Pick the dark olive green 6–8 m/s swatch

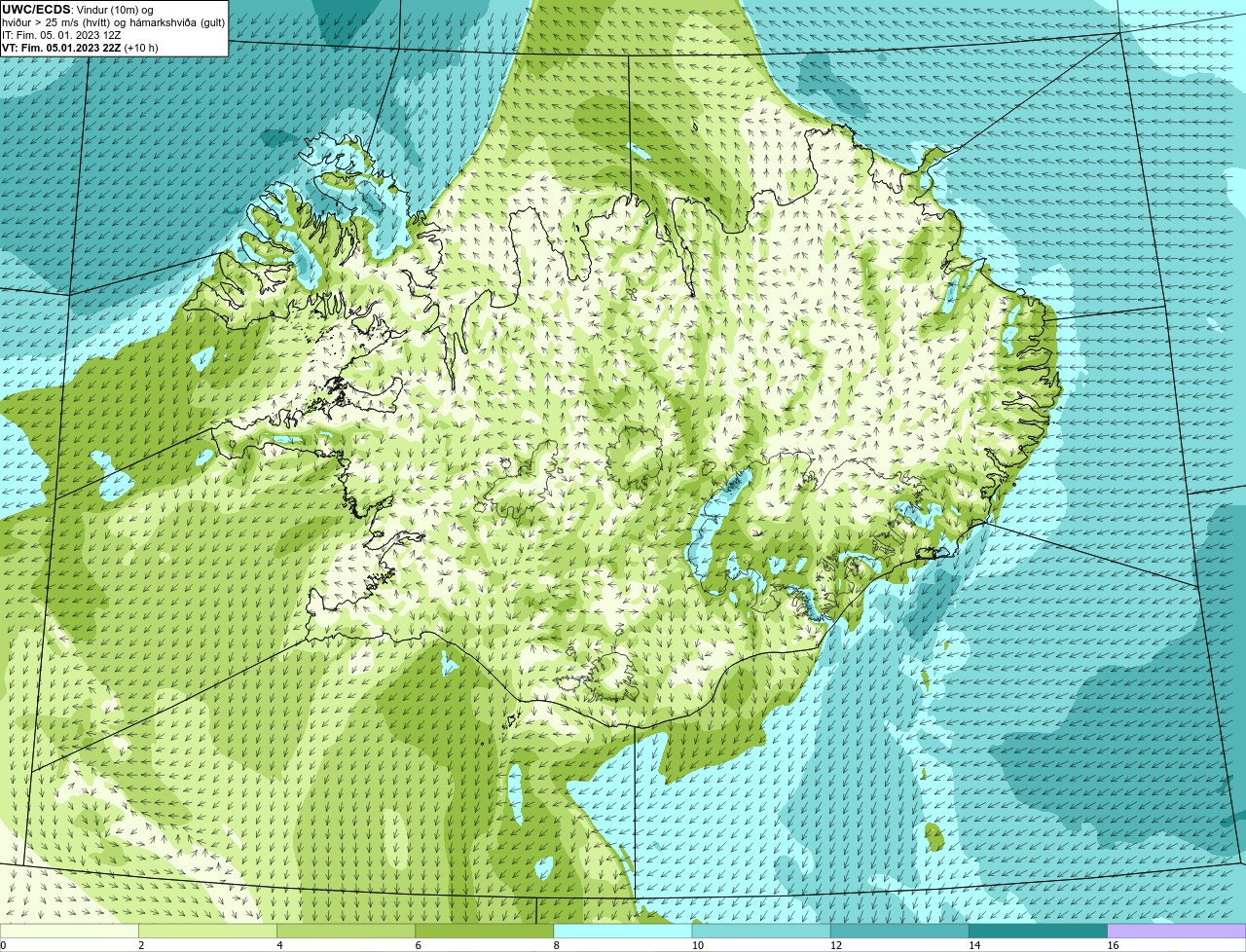[x=484, y=931]
